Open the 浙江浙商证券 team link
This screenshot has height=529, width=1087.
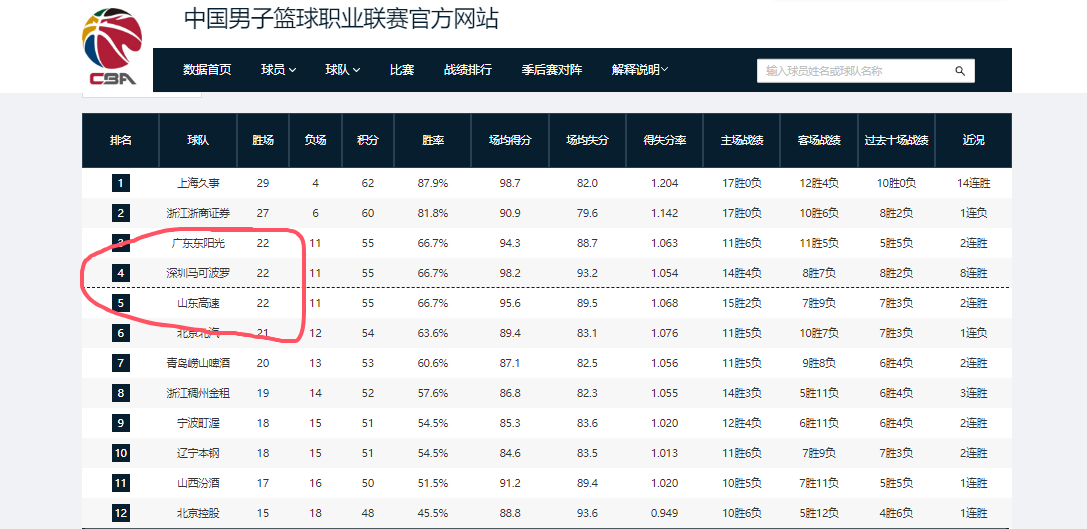pyautogui.click(x=198, y=213)
